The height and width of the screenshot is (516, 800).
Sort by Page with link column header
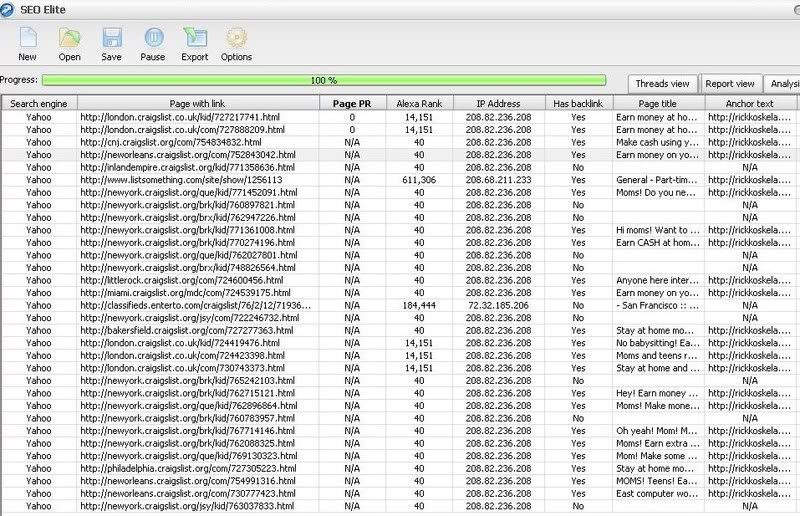tap(197, 104)
